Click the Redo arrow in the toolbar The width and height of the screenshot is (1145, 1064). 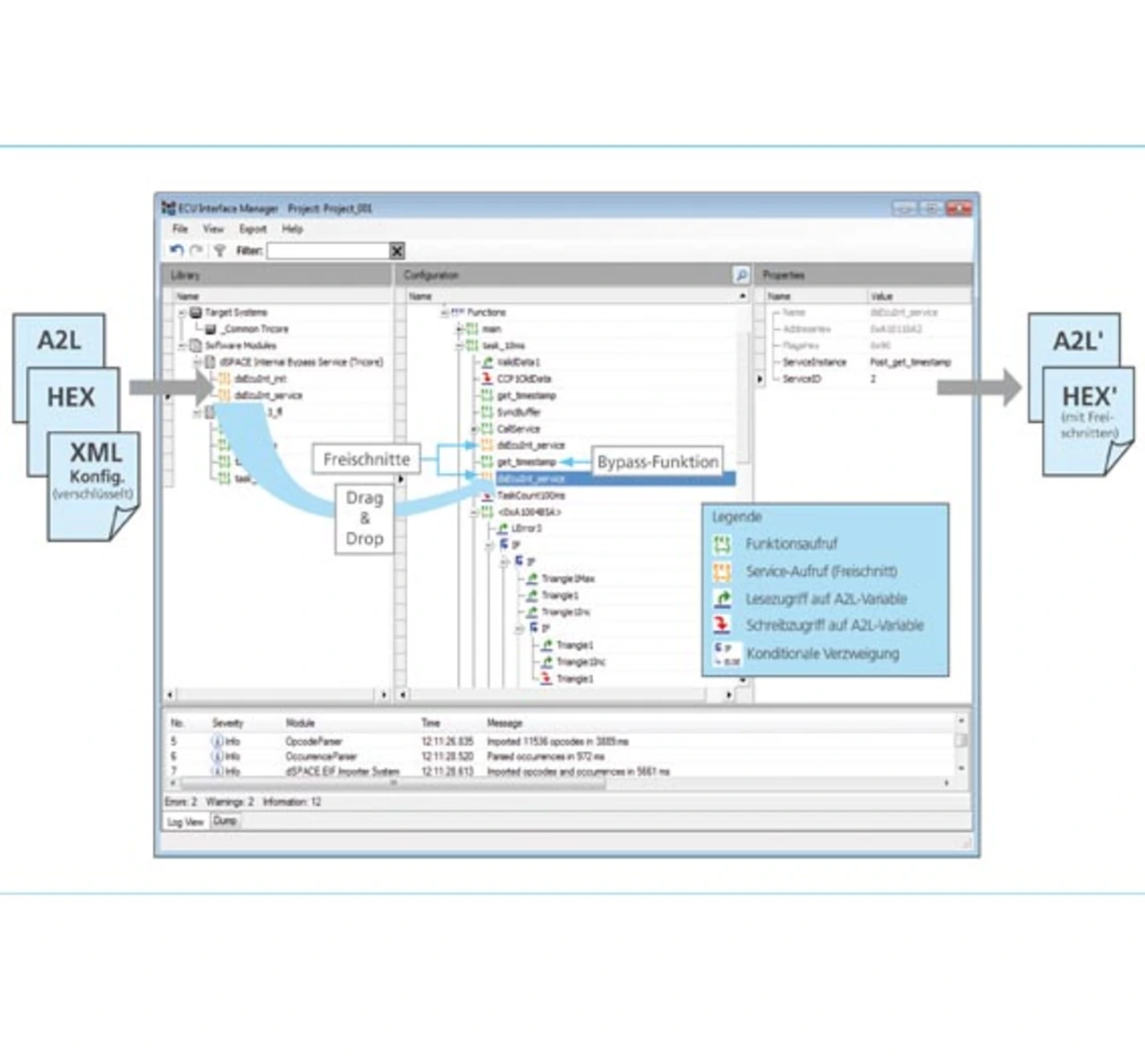pyautogui.click(x=196, y=251)
